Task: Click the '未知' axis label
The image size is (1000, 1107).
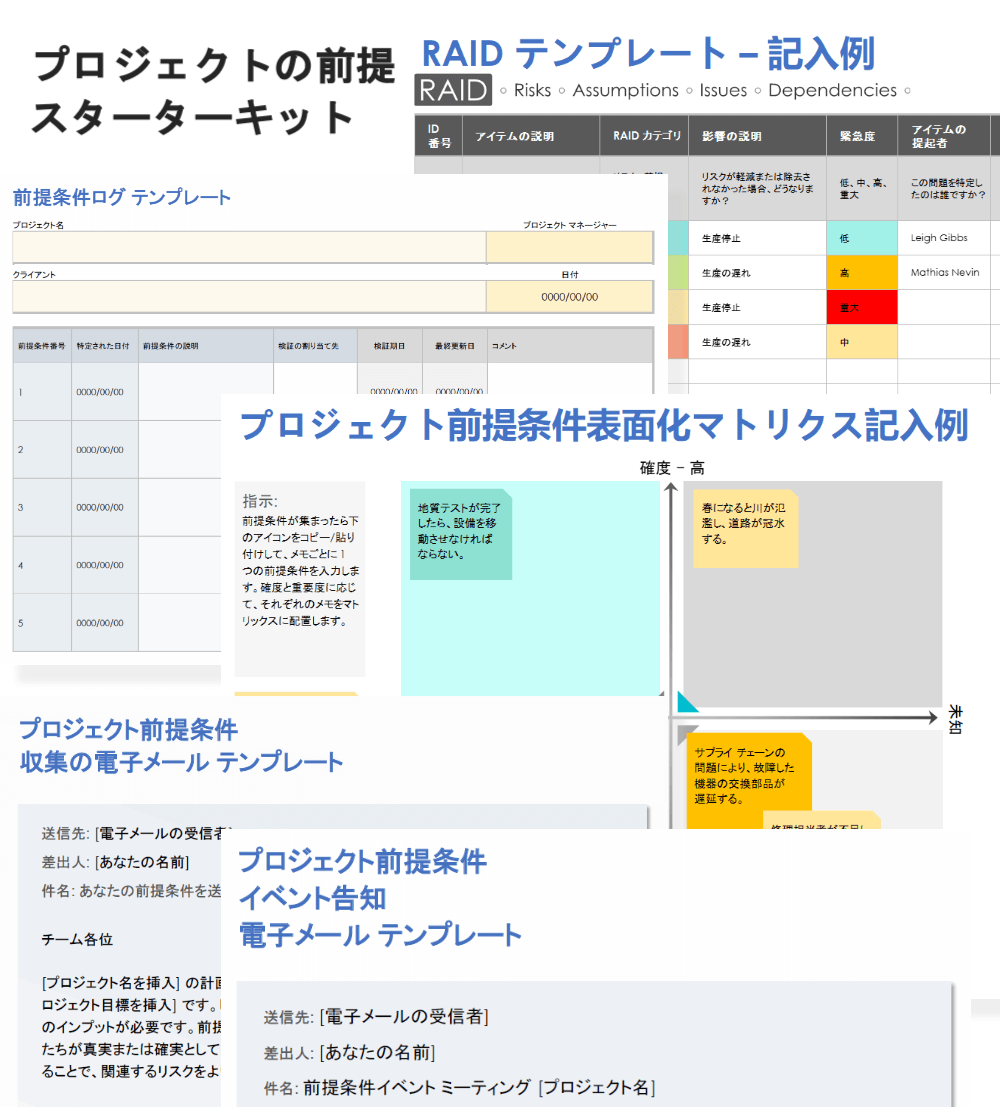Action: pyautogui.click(x=956, y=719)
